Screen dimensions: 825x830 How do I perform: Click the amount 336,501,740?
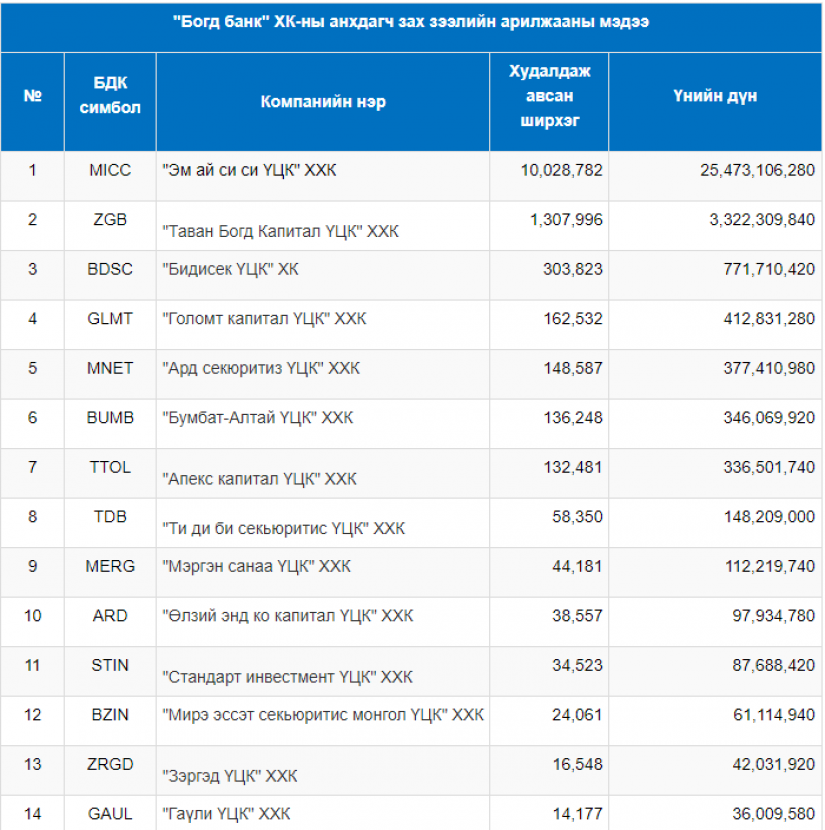769,467
